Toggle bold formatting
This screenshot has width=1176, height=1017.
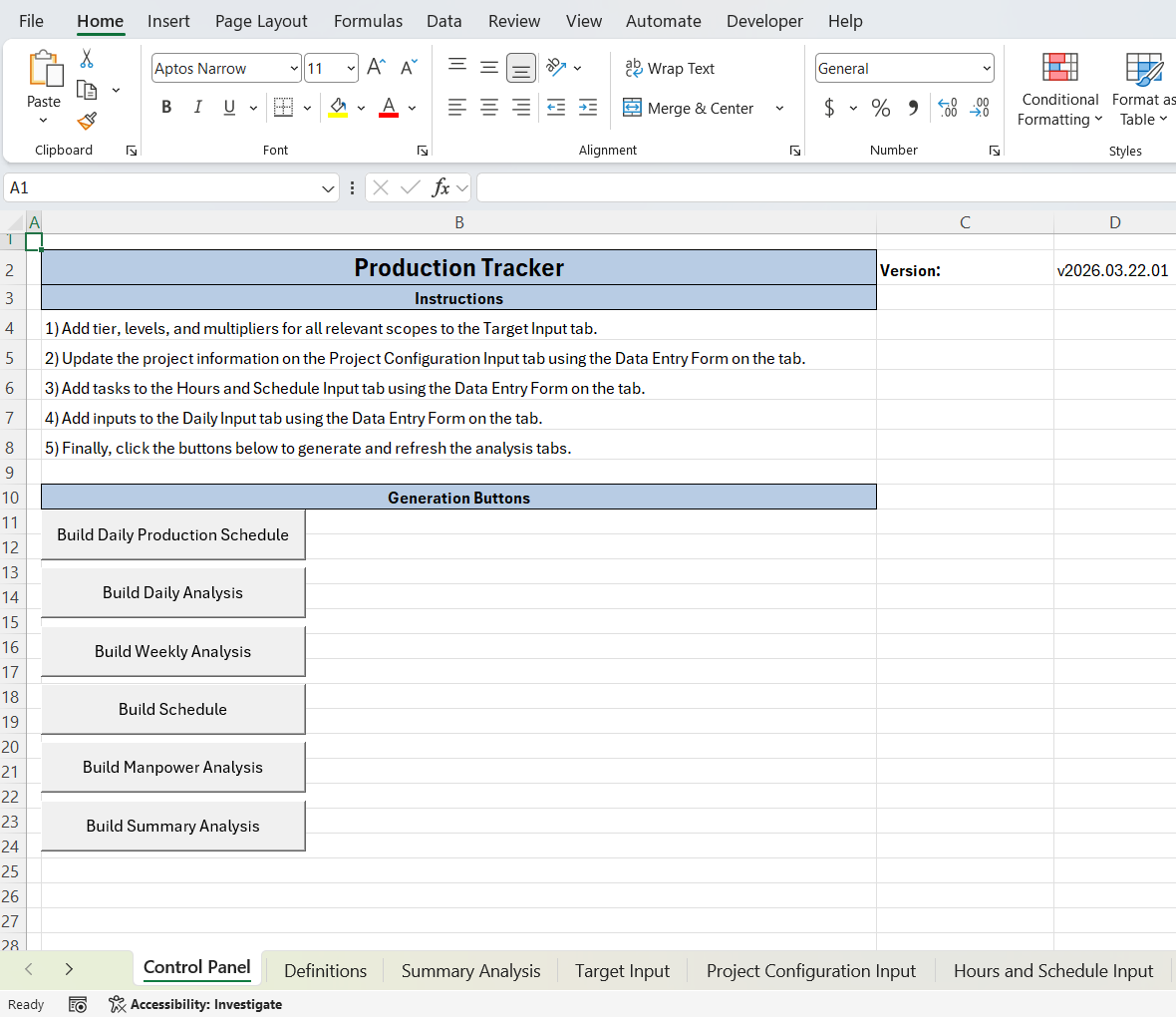tap(166, 107)
